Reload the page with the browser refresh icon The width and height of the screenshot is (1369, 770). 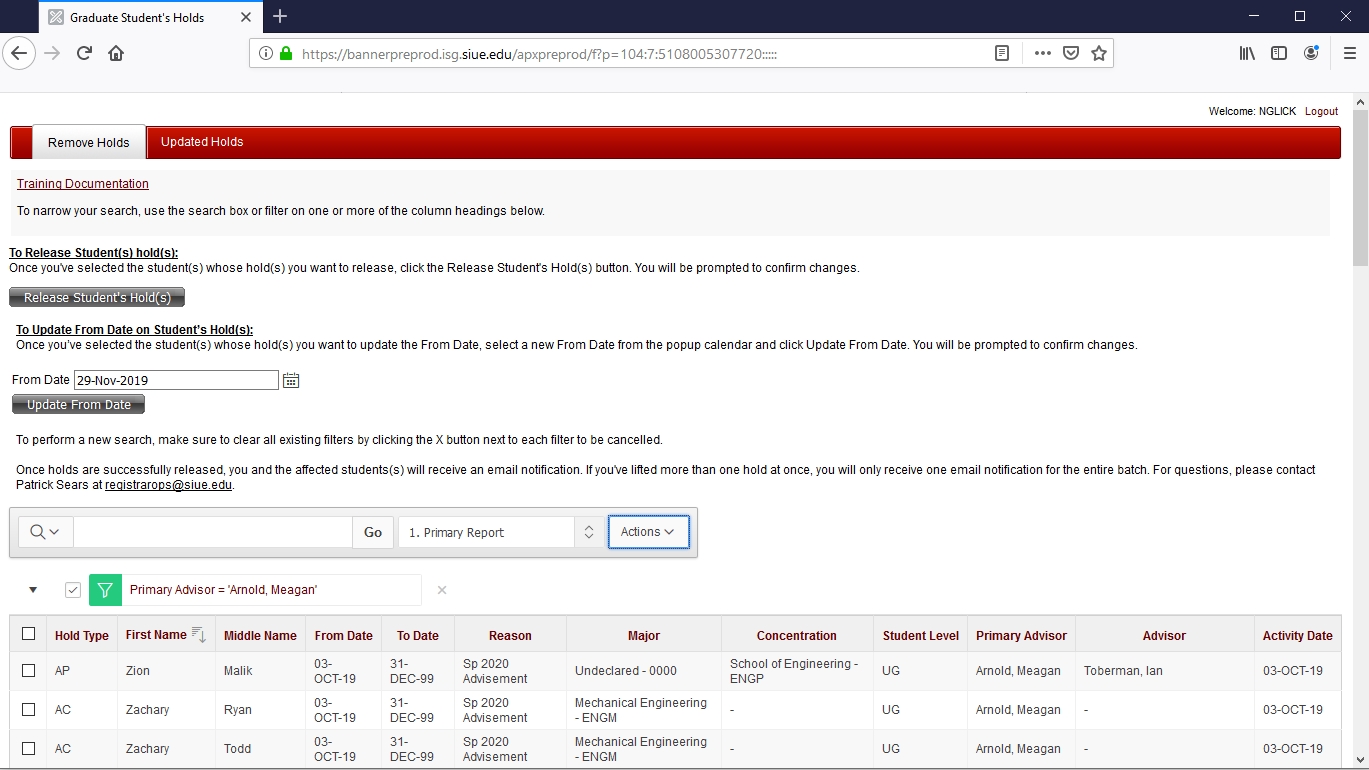(84, 54)
